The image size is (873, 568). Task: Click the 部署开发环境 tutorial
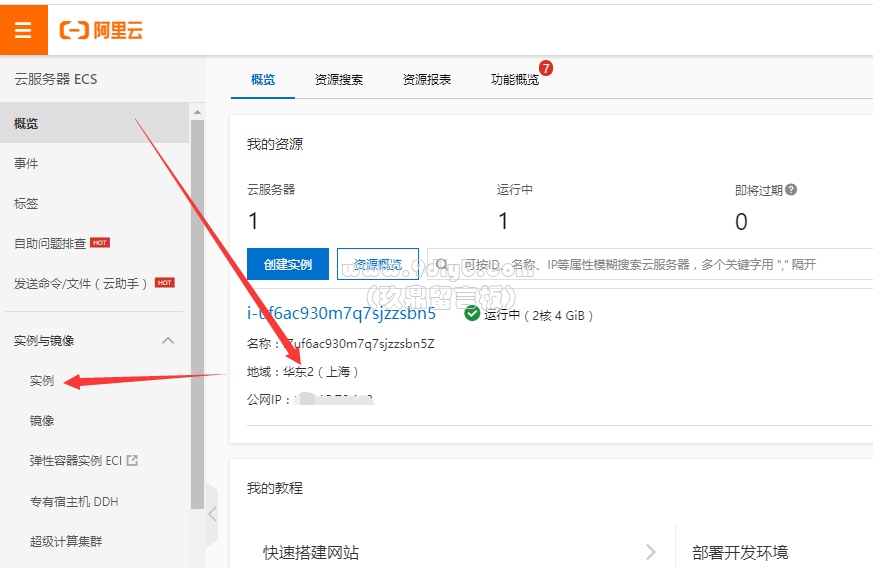click(x=740, y=552)
